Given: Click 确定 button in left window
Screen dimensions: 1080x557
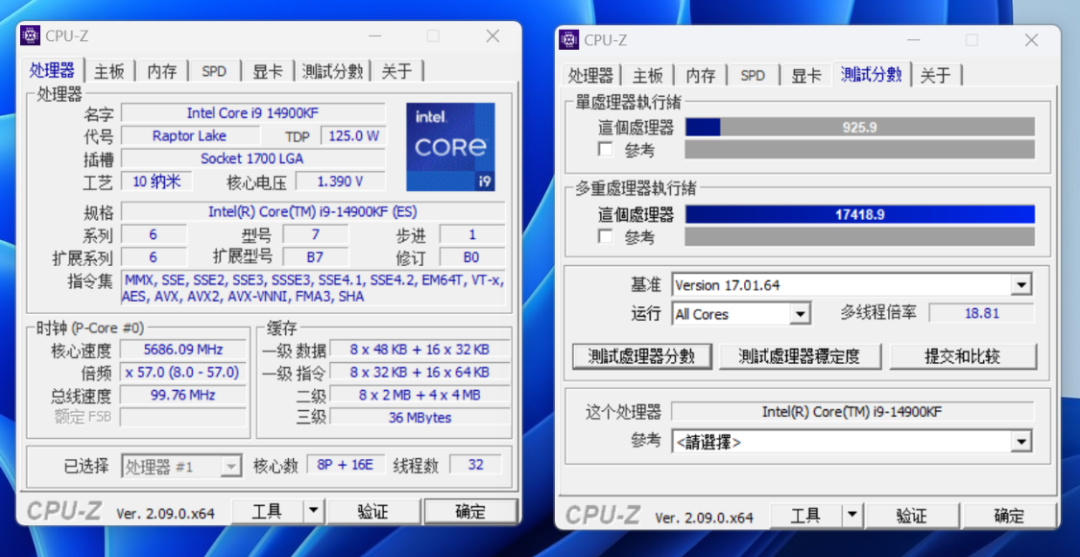Looking at the screenshot, I should click(470, 511).
